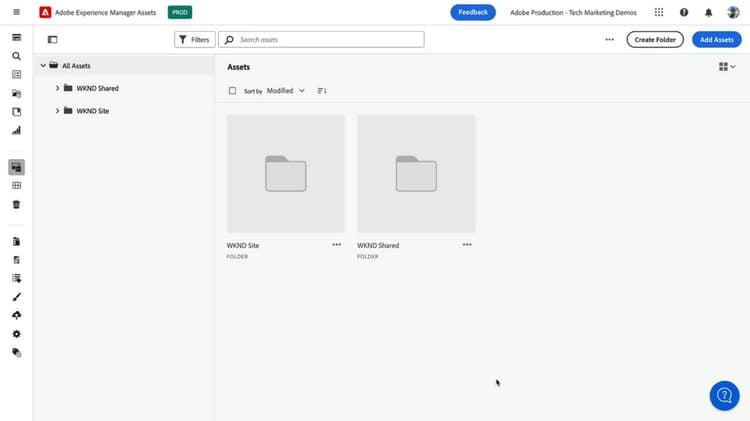Click the Assets heading text
Image resolution: width=750 pixels, height=421 pixels.
239,67
